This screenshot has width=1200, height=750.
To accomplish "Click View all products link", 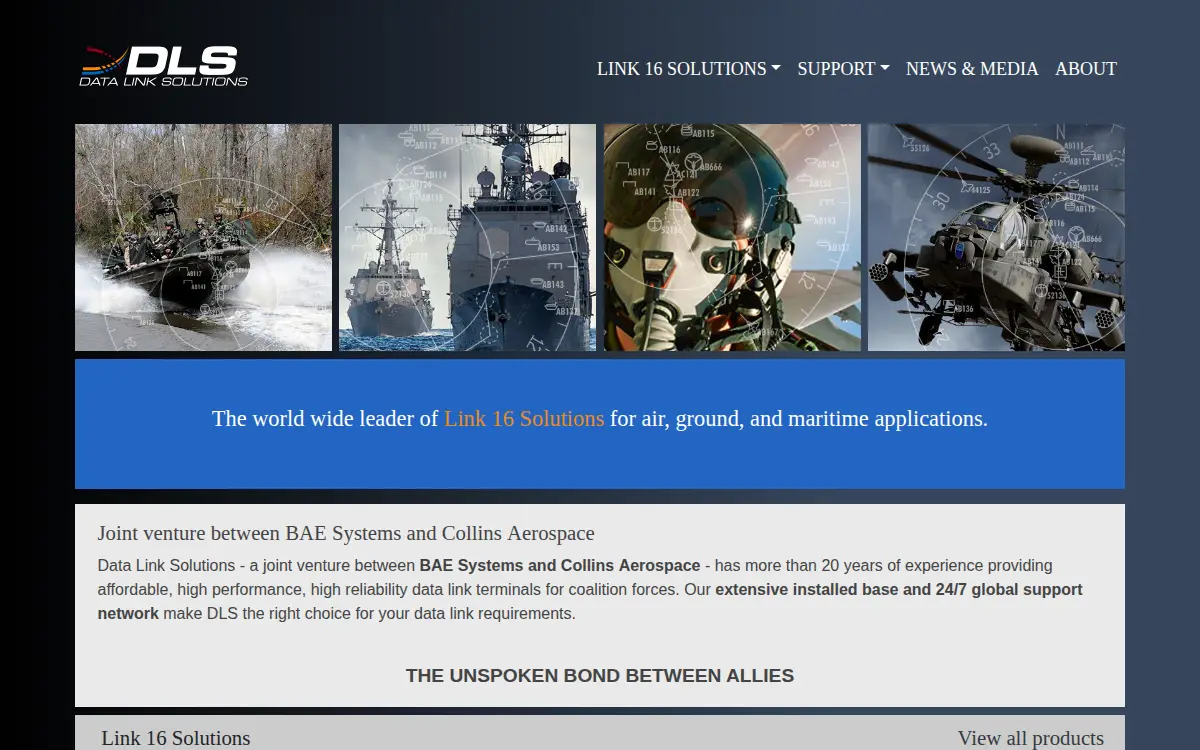I will point(1031,738).
